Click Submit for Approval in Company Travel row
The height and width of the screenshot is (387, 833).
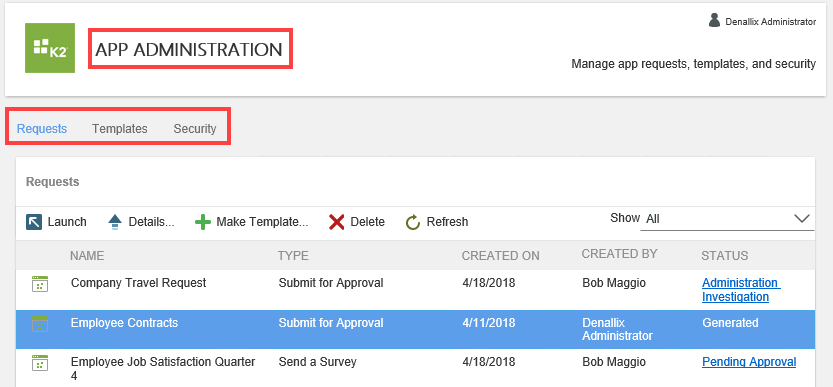click(331, 283)
